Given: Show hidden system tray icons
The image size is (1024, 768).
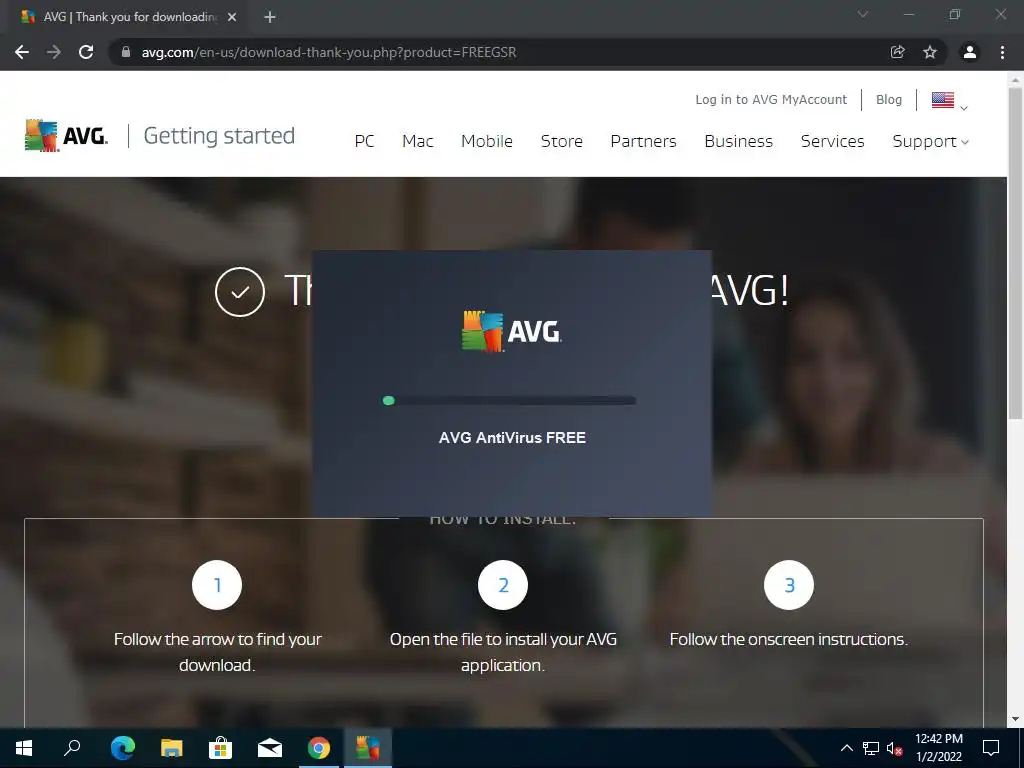Looking at the screenshot, I should pyautogui.click(x=846, y=748).
